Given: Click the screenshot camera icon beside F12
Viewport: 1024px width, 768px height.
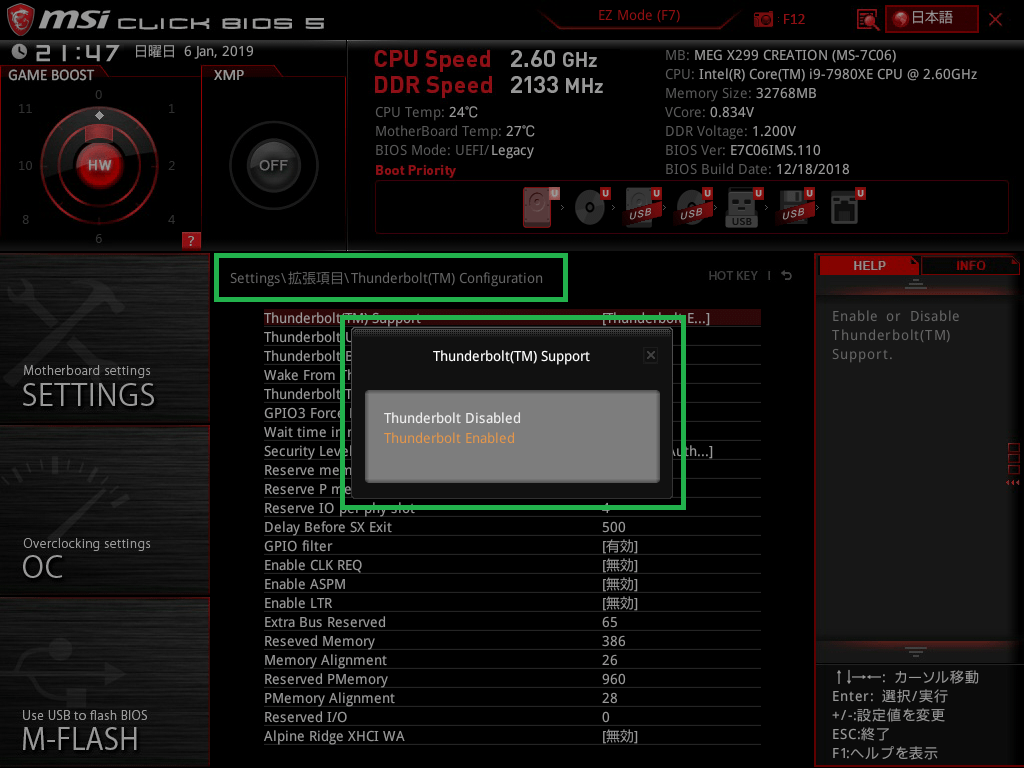Looking at the screenshot, I should (x=763, y=20).
